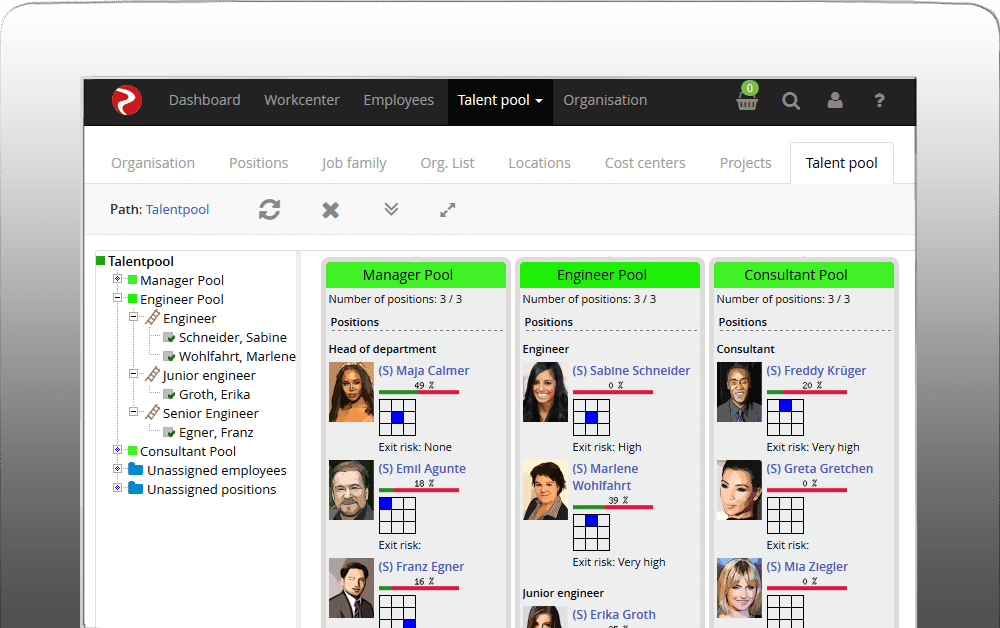Click green square icon beside Manager Pool

click(133, 280)
